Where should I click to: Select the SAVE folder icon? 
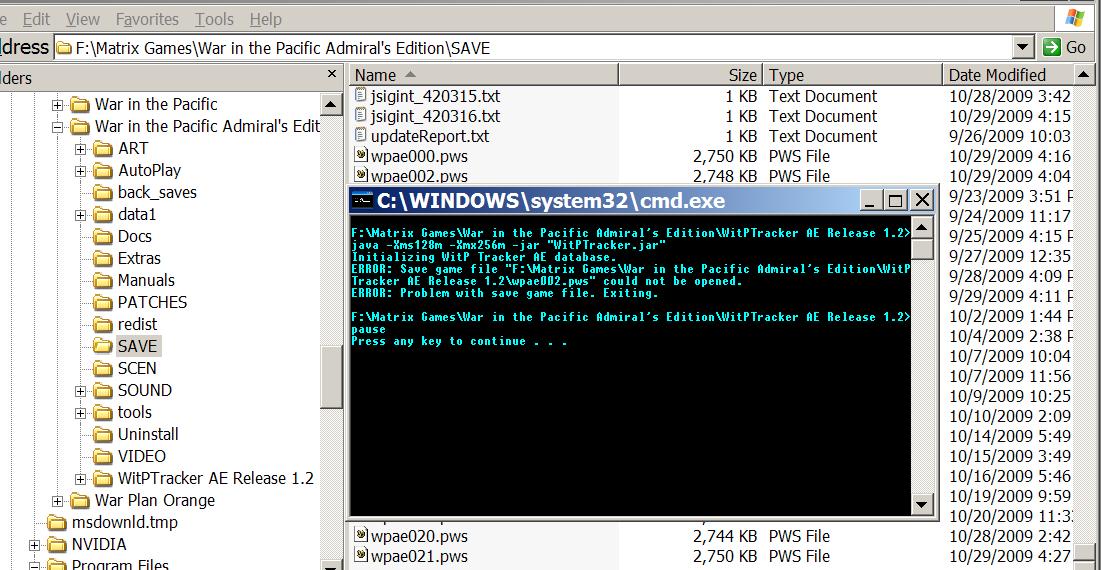point(103,346)
